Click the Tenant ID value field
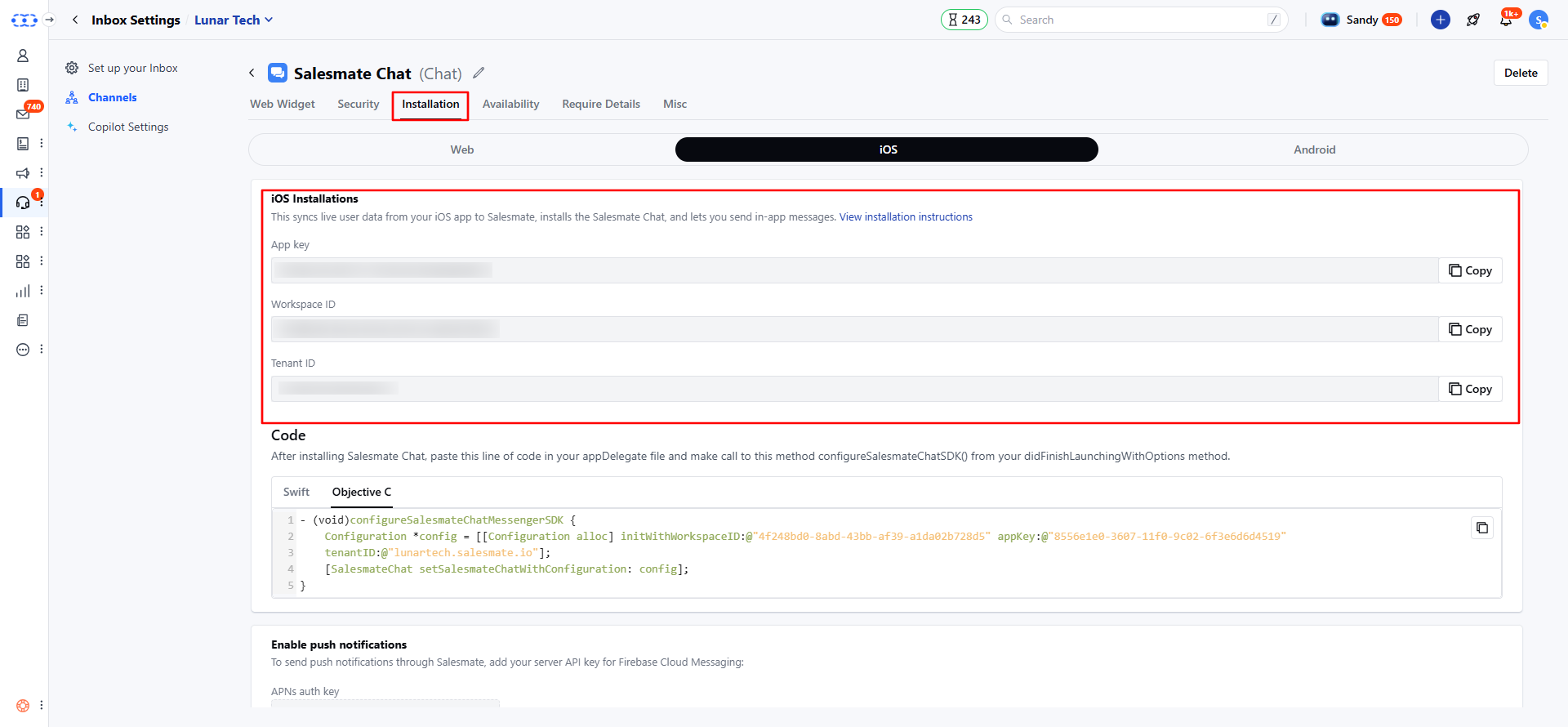1568x727 pixels. point(854,389)
